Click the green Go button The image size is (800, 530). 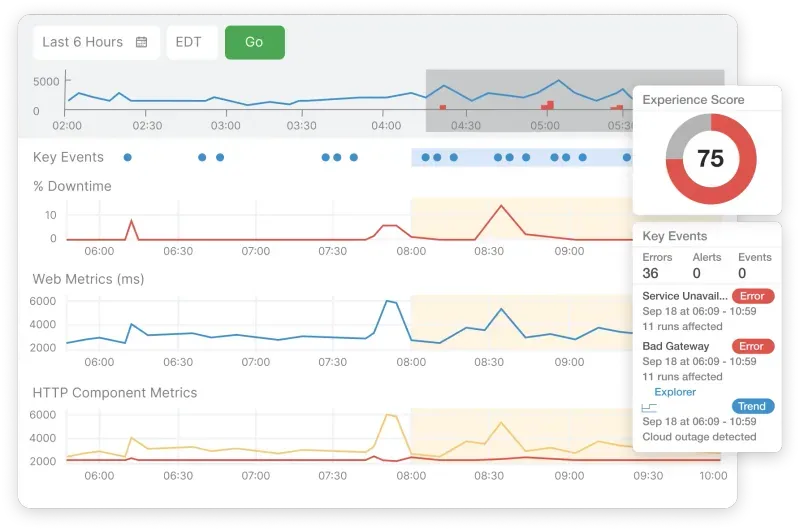point(255,42)
